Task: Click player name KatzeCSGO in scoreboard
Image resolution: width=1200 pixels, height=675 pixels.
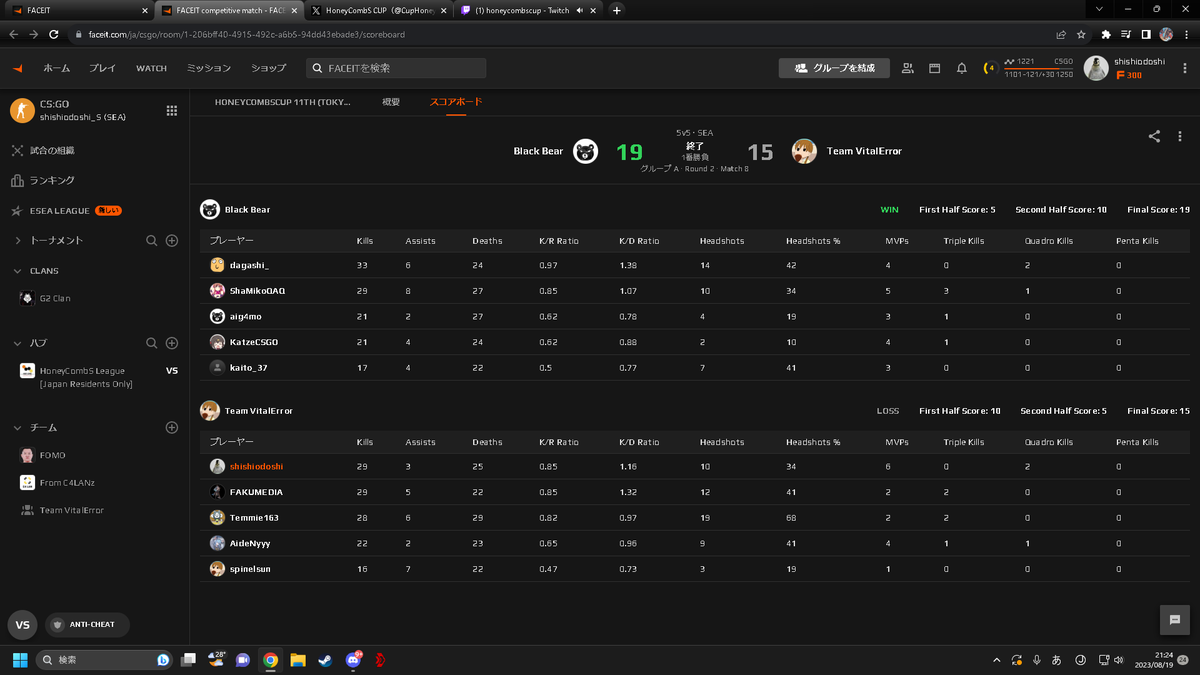Action: 254,342
